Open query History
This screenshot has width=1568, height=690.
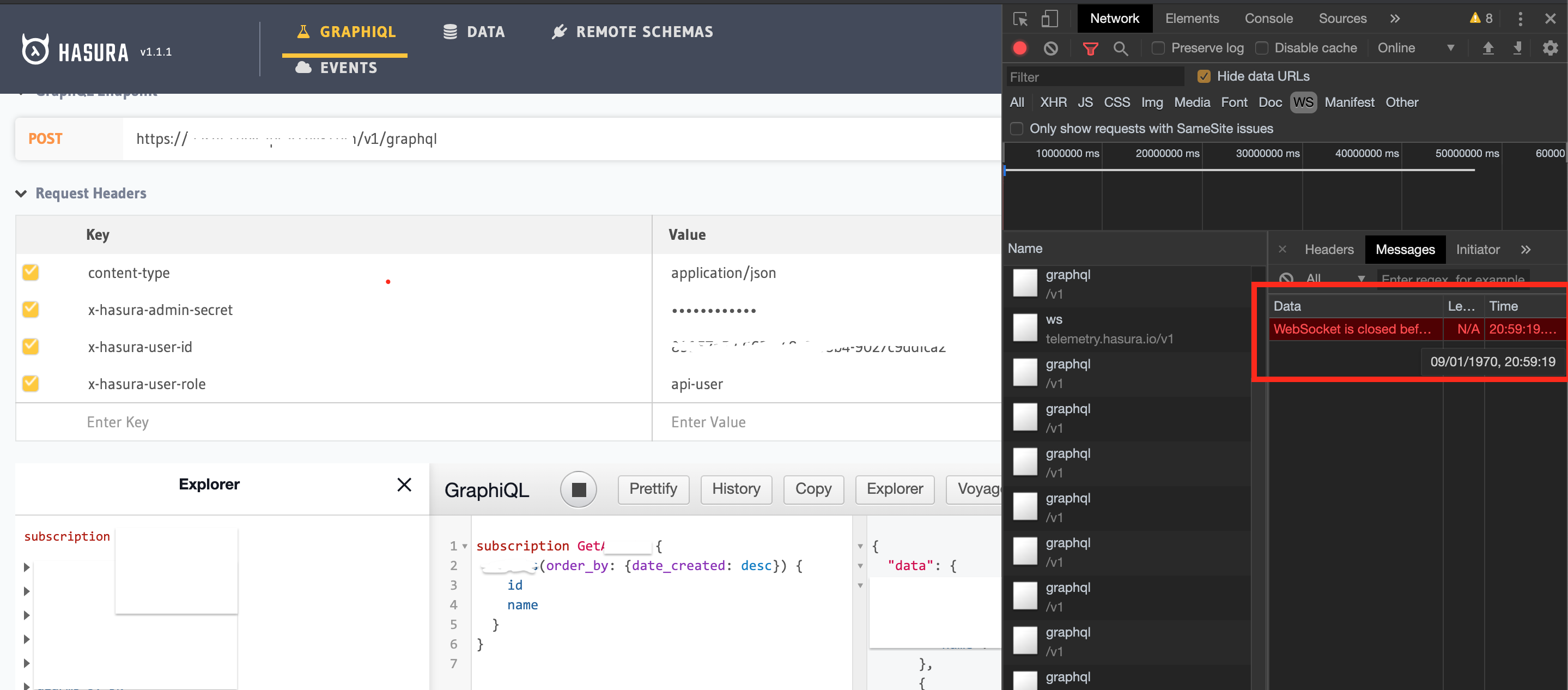[736, 489]
